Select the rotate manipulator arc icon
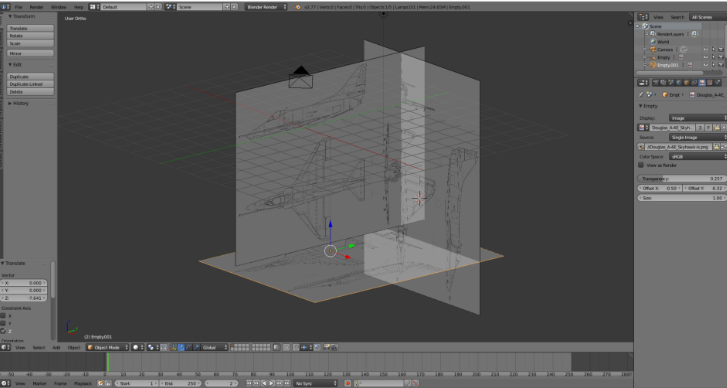 189,347
